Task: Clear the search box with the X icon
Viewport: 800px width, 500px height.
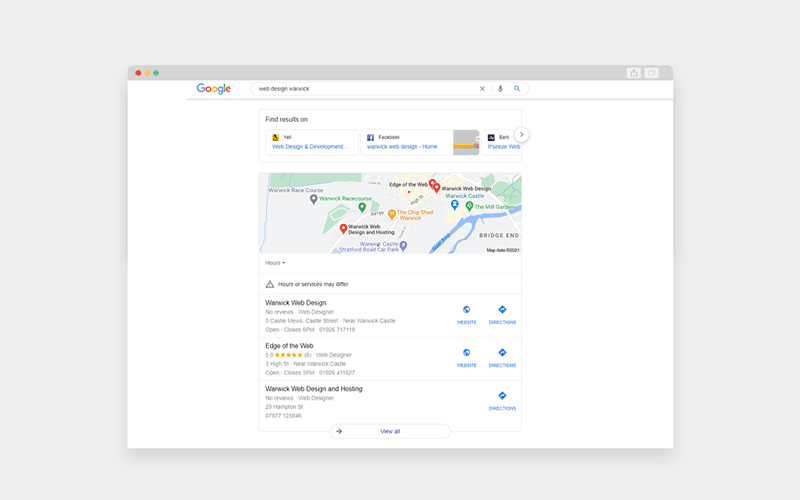Action: click(x=482, y=89)
